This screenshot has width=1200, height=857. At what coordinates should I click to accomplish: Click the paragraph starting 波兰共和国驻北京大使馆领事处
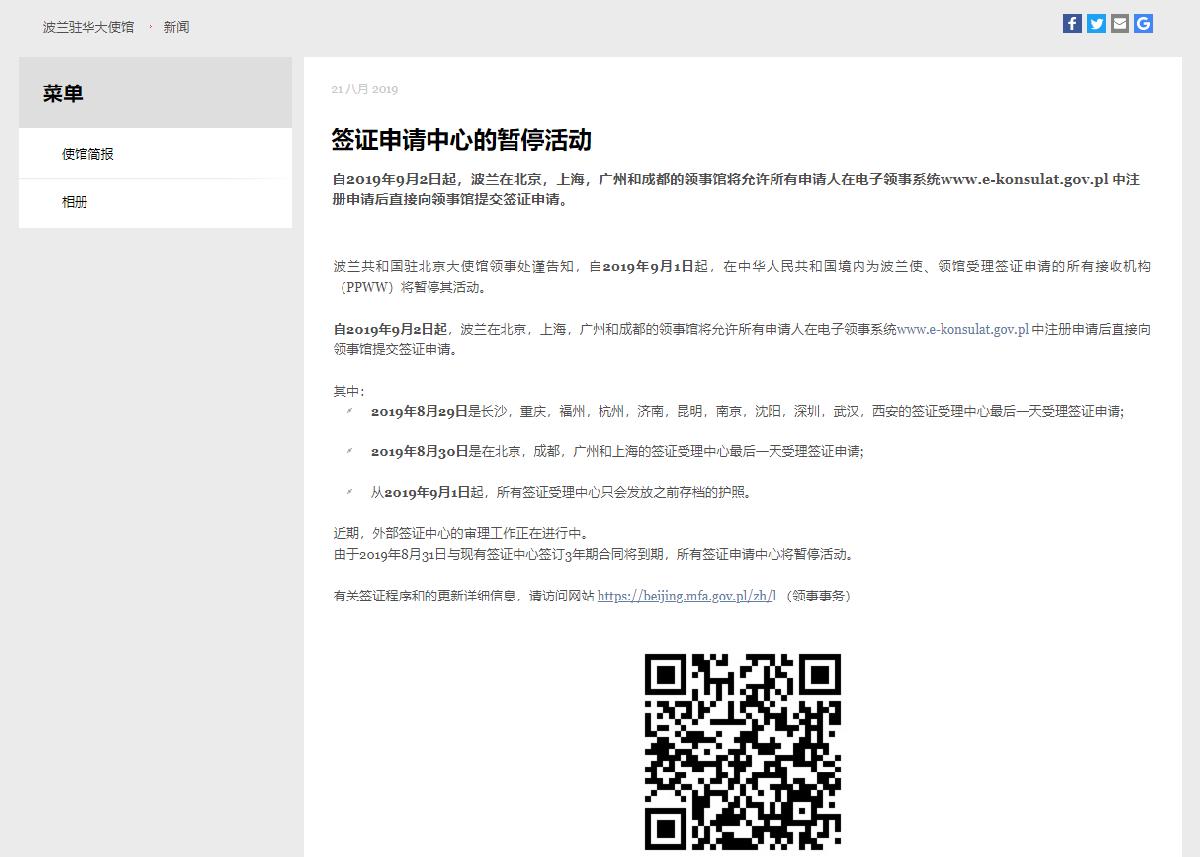(742, 277)
